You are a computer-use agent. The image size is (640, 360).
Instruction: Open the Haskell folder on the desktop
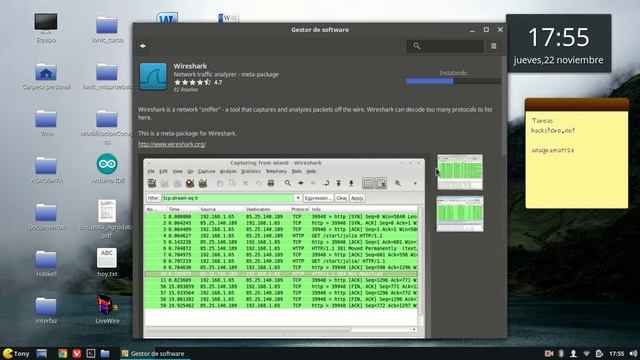pyautogui.click(x=46, y=263)
